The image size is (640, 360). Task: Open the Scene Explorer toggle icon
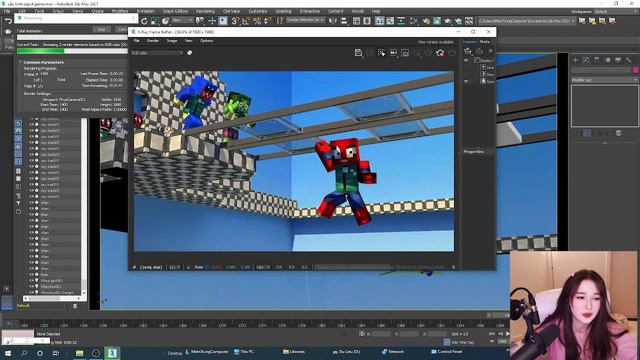click(356, 20)
